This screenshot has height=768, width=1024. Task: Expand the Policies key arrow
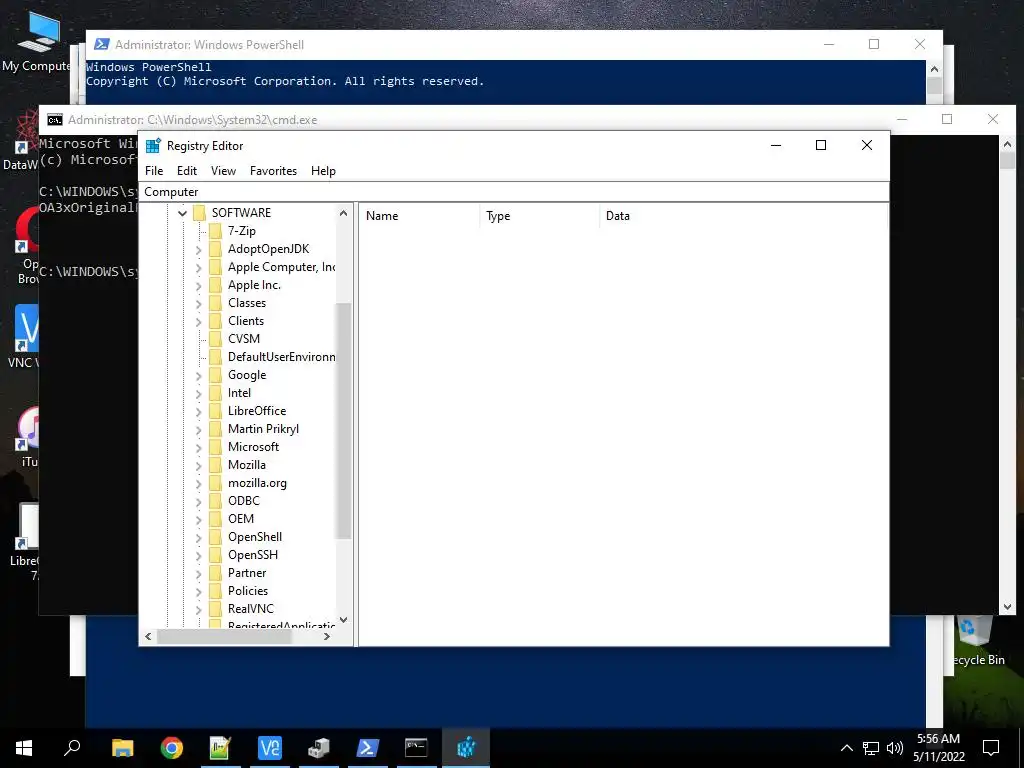tap(199, 591)
